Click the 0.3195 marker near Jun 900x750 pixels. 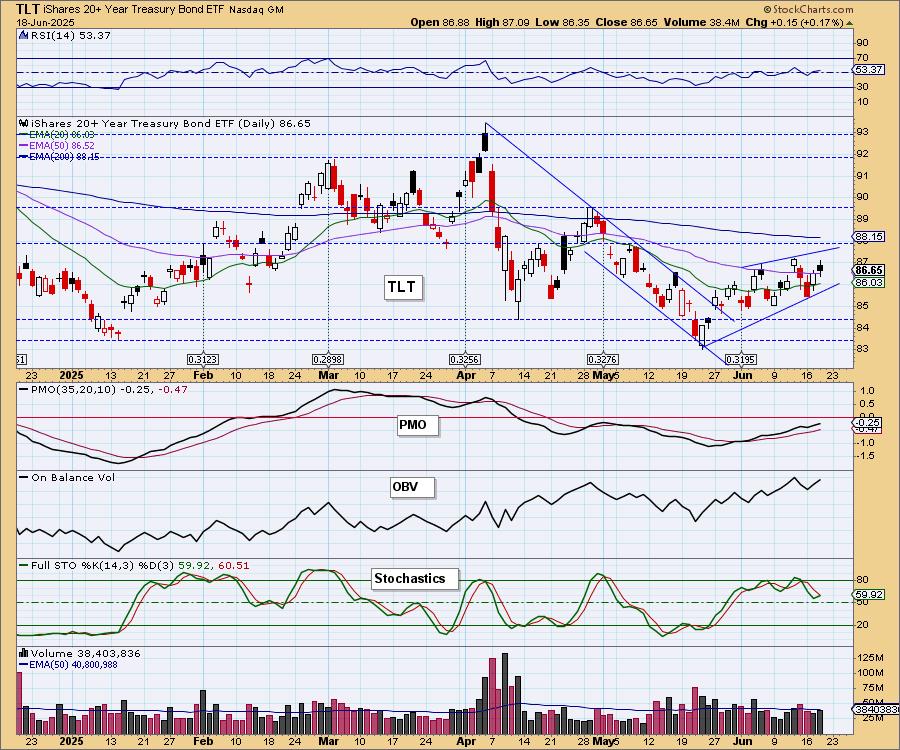741,360
